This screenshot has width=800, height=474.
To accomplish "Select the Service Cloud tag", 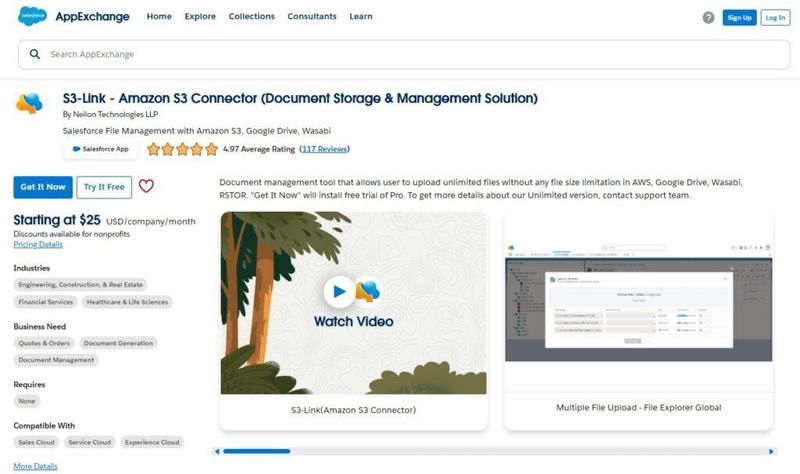I will [x=89, y=442].
